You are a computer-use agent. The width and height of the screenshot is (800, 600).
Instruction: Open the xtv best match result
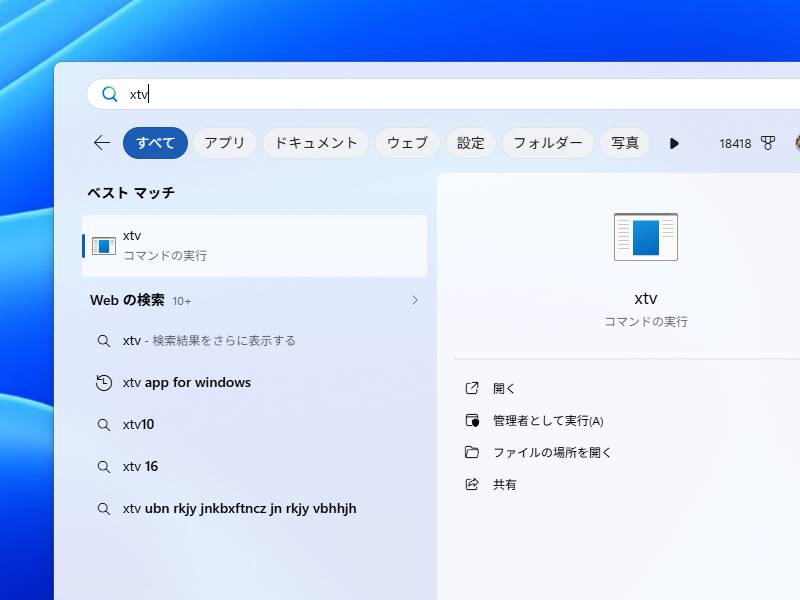(x=255, y=246)
